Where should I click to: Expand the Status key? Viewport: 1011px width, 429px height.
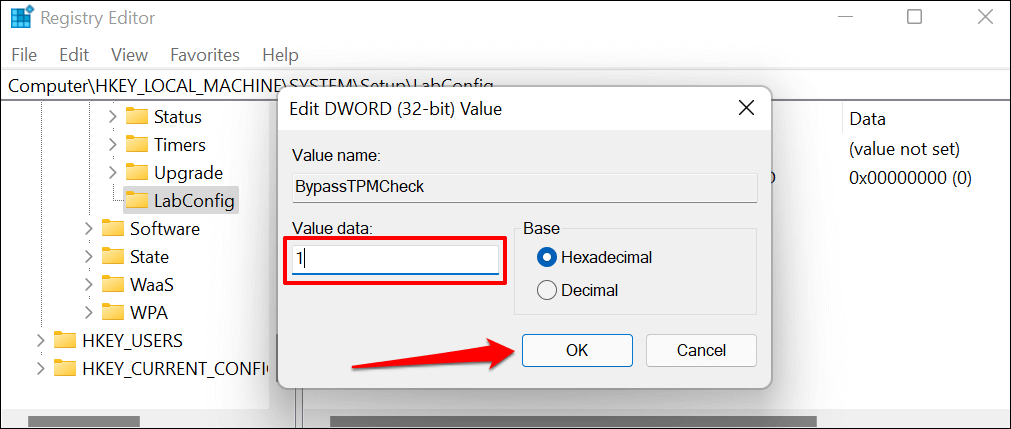pos(112,117)
